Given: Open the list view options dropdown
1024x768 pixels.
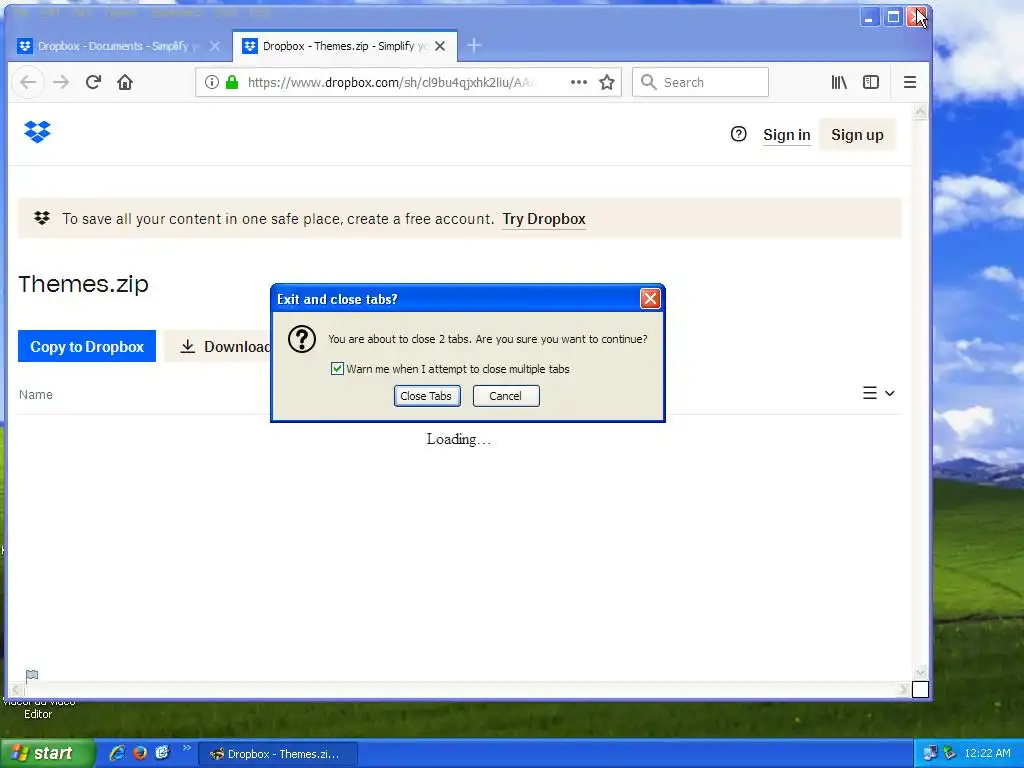Looking at the screenshot, I should [x=878, y=393].
